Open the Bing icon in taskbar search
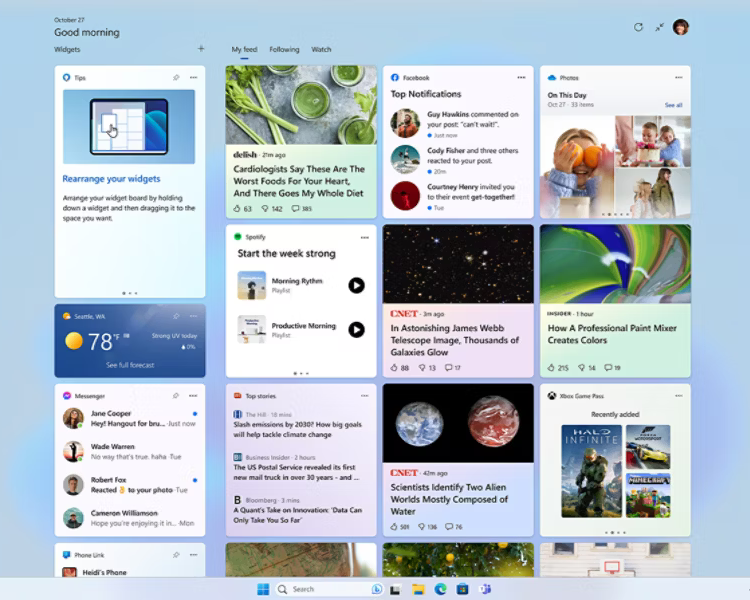This screenshot has height=600, width=750. [x=376, y=589]
